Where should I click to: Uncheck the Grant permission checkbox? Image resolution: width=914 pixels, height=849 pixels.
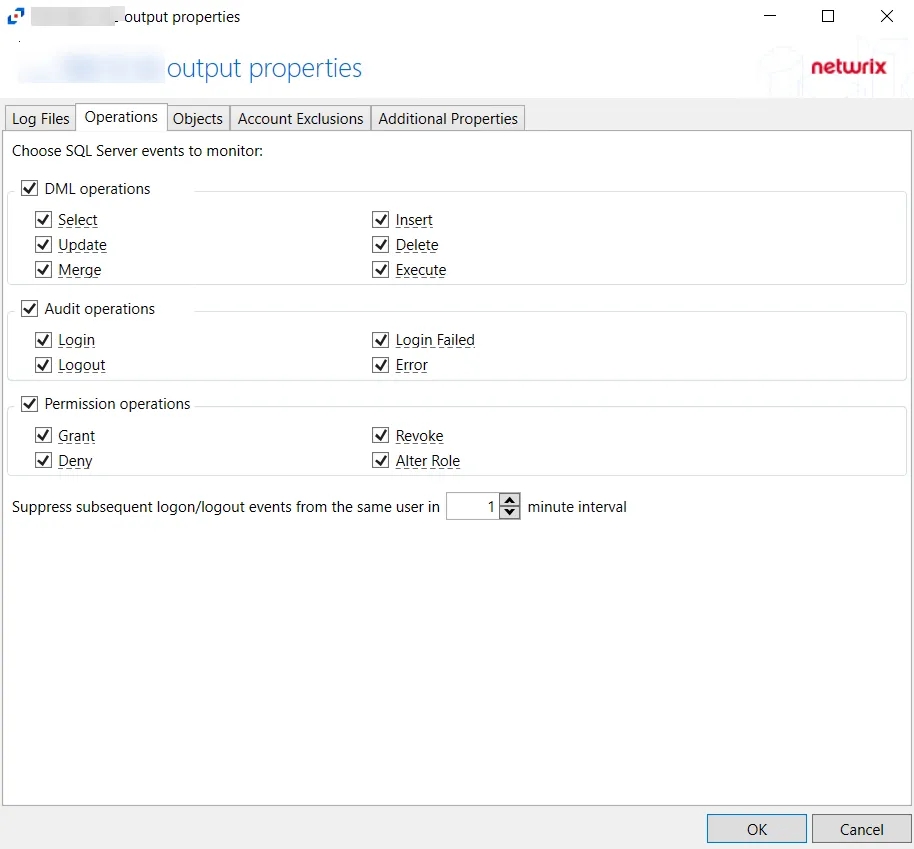(x=44, y=435)
